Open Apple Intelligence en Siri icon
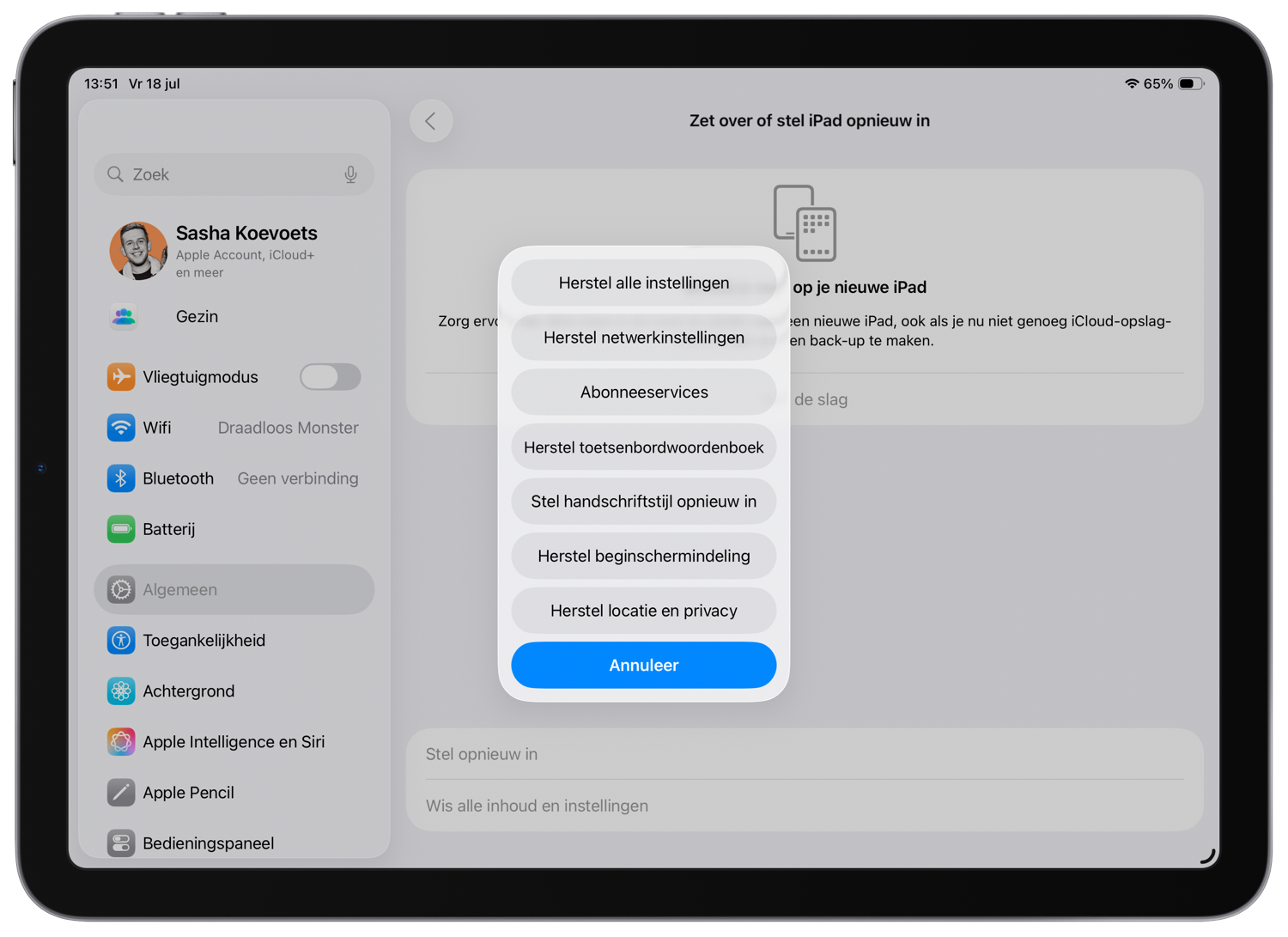The width and height of the screenshot is (1288, 937). point(121,741)
